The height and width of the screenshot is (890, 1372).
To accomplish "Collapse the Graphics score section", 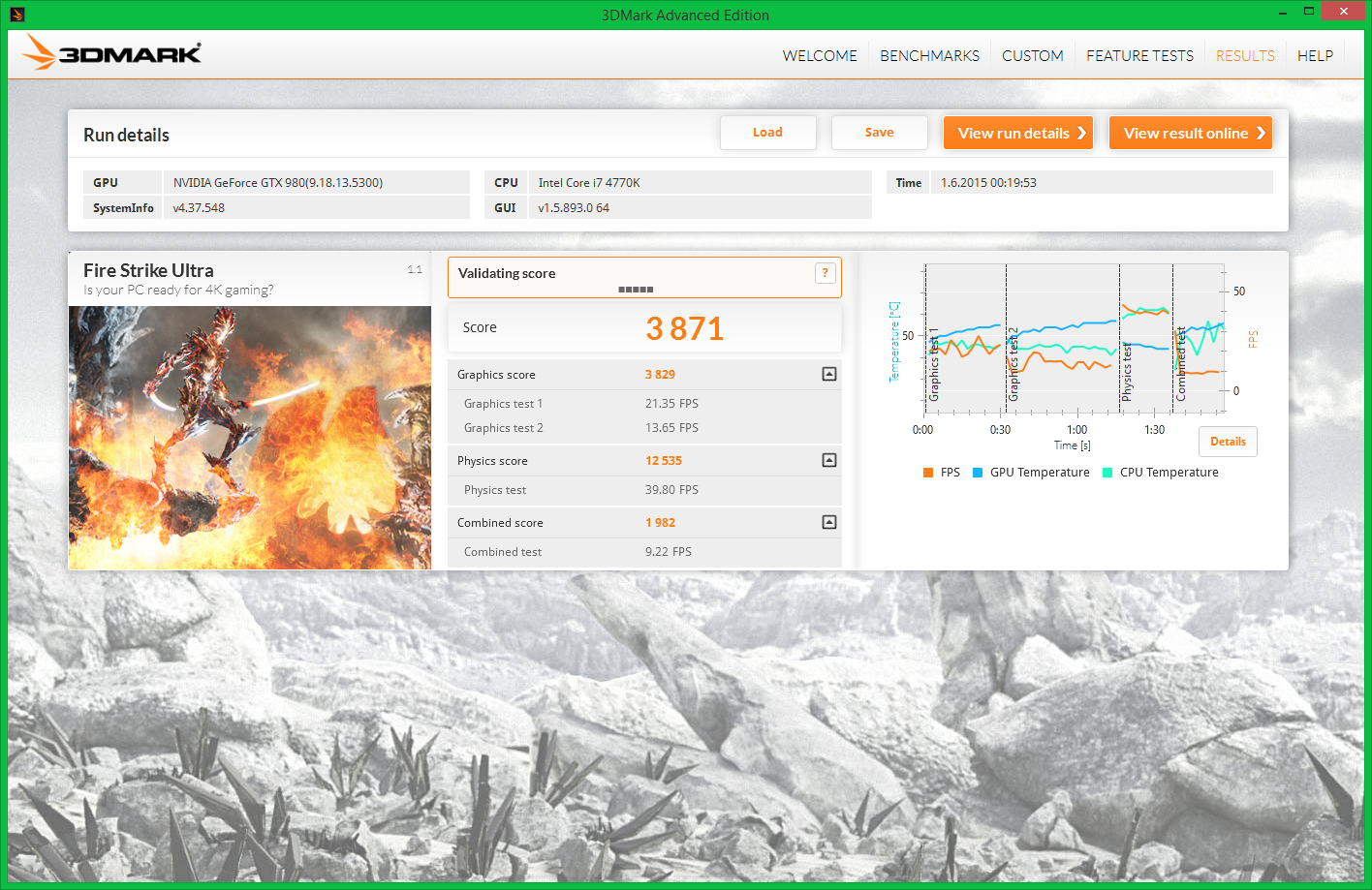I will [829, 374].
